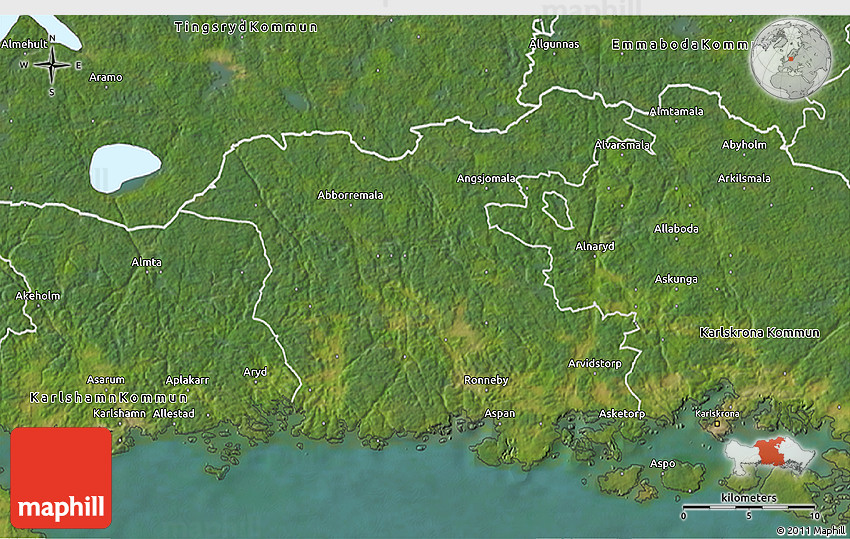Click the © 2011 Maphill copyright text
850x539 pixels.
tap(811, 530)
